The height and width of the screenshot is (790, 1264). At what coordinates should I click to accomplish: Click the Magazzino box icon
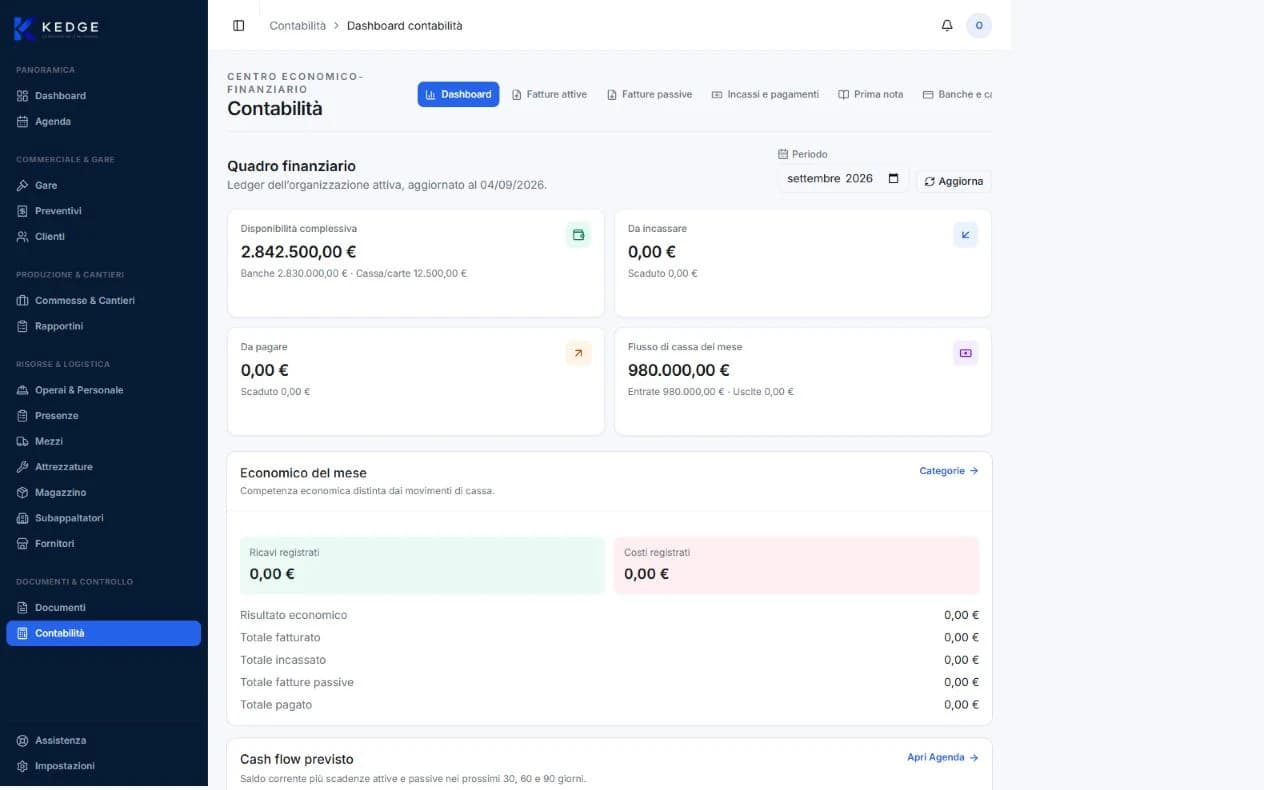[23, 493]
